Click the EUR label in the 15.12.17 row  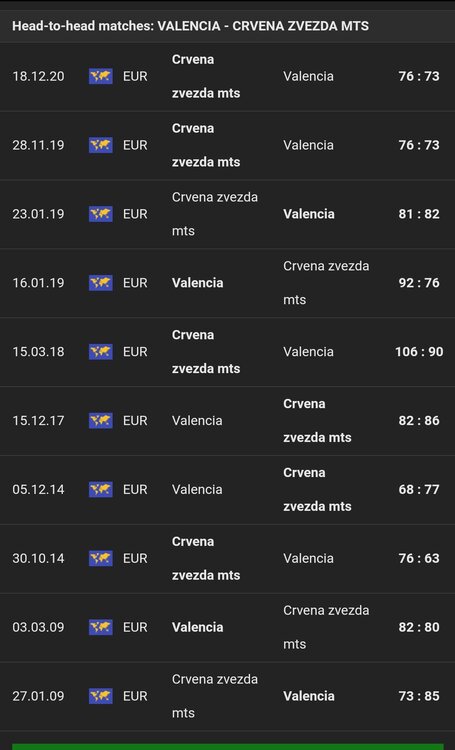(x=135, y=420)
